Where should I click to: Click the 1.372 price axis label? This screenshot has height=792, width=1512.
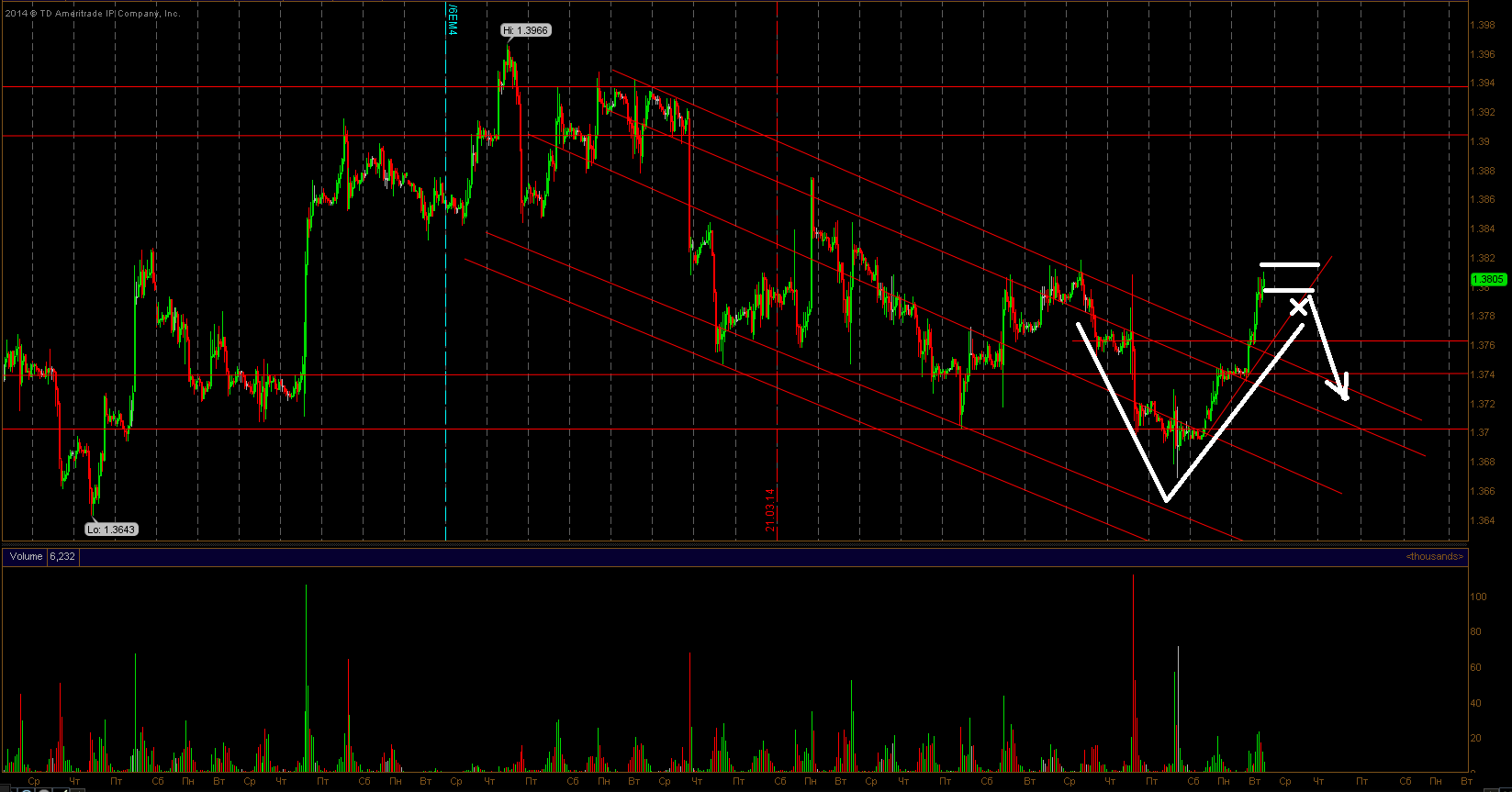click(x=1484, y=404)
